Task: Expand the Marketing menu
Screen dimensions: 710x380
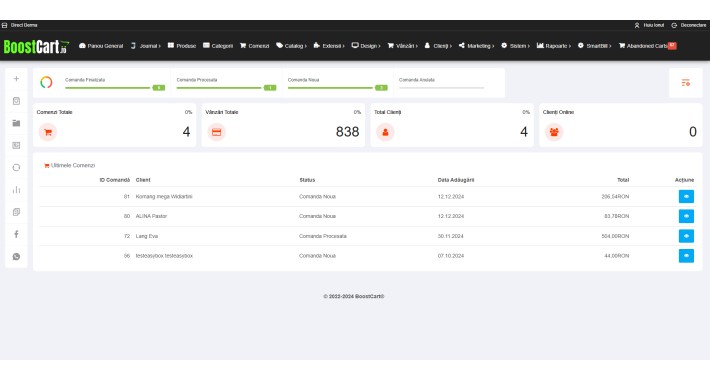Action: (476, 46)
